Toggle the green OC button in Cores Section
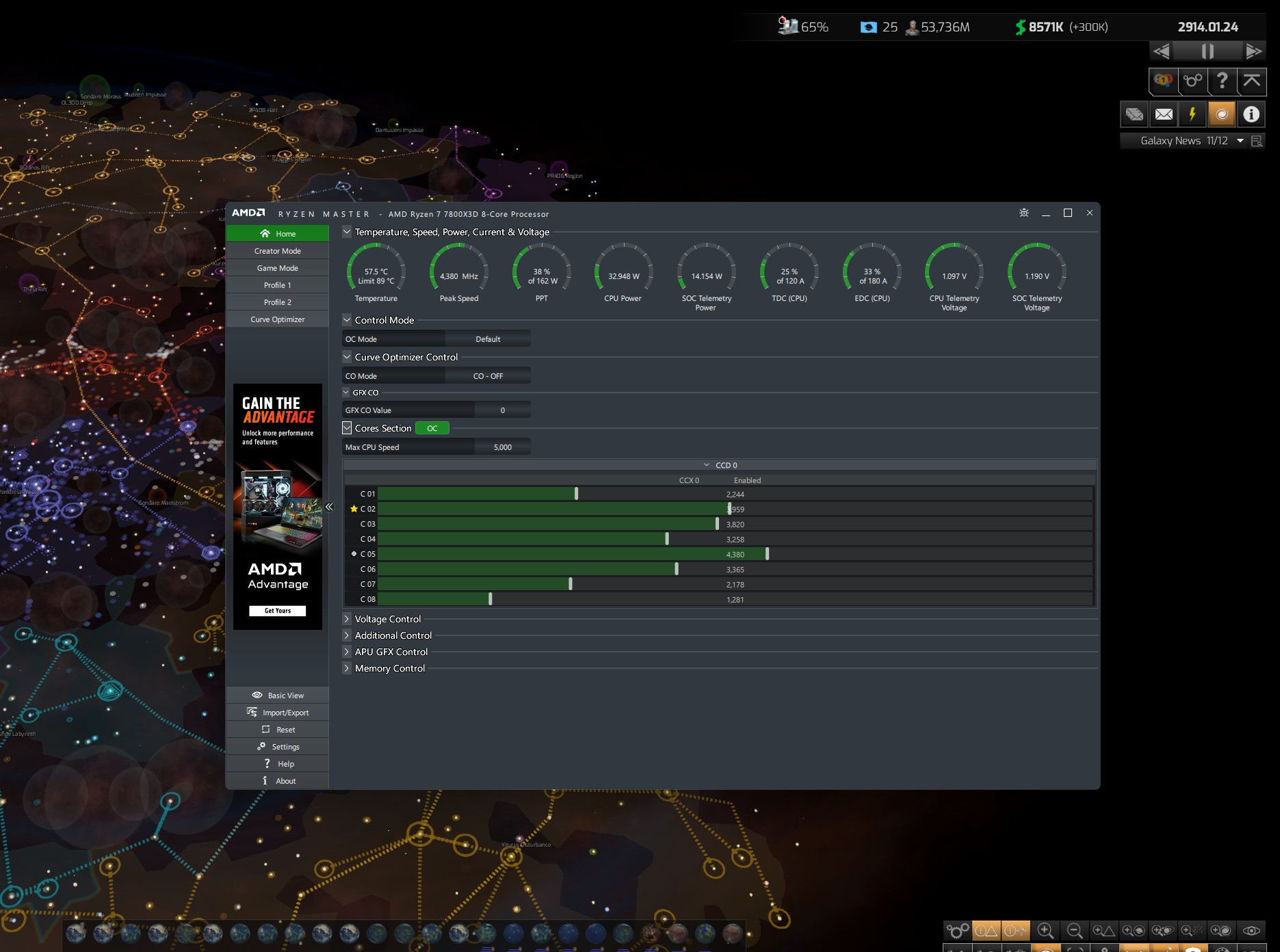 coord(432,428)
